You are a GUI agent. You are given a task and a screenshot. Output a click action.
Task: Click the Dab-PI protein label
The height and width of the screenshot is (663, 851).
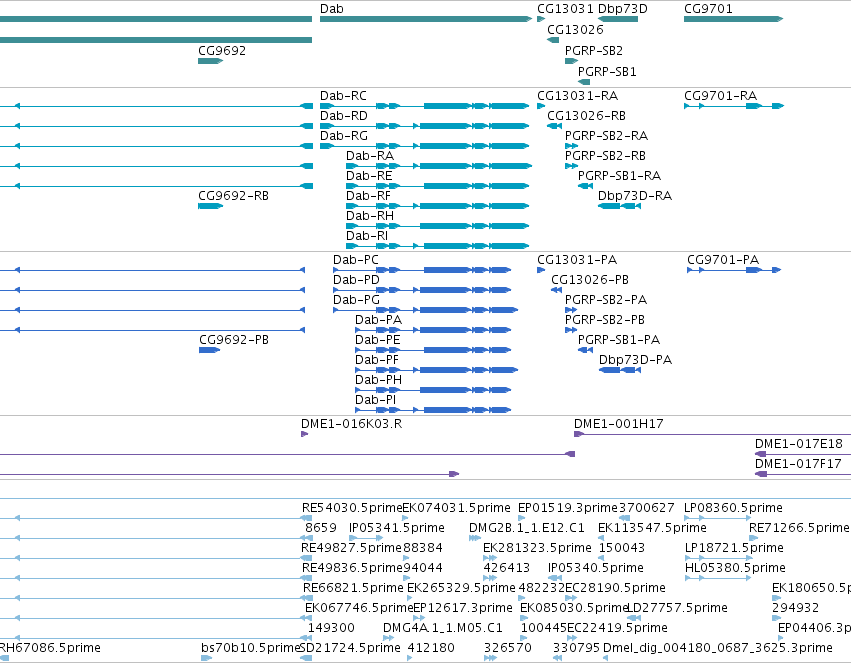pos(376,400)
